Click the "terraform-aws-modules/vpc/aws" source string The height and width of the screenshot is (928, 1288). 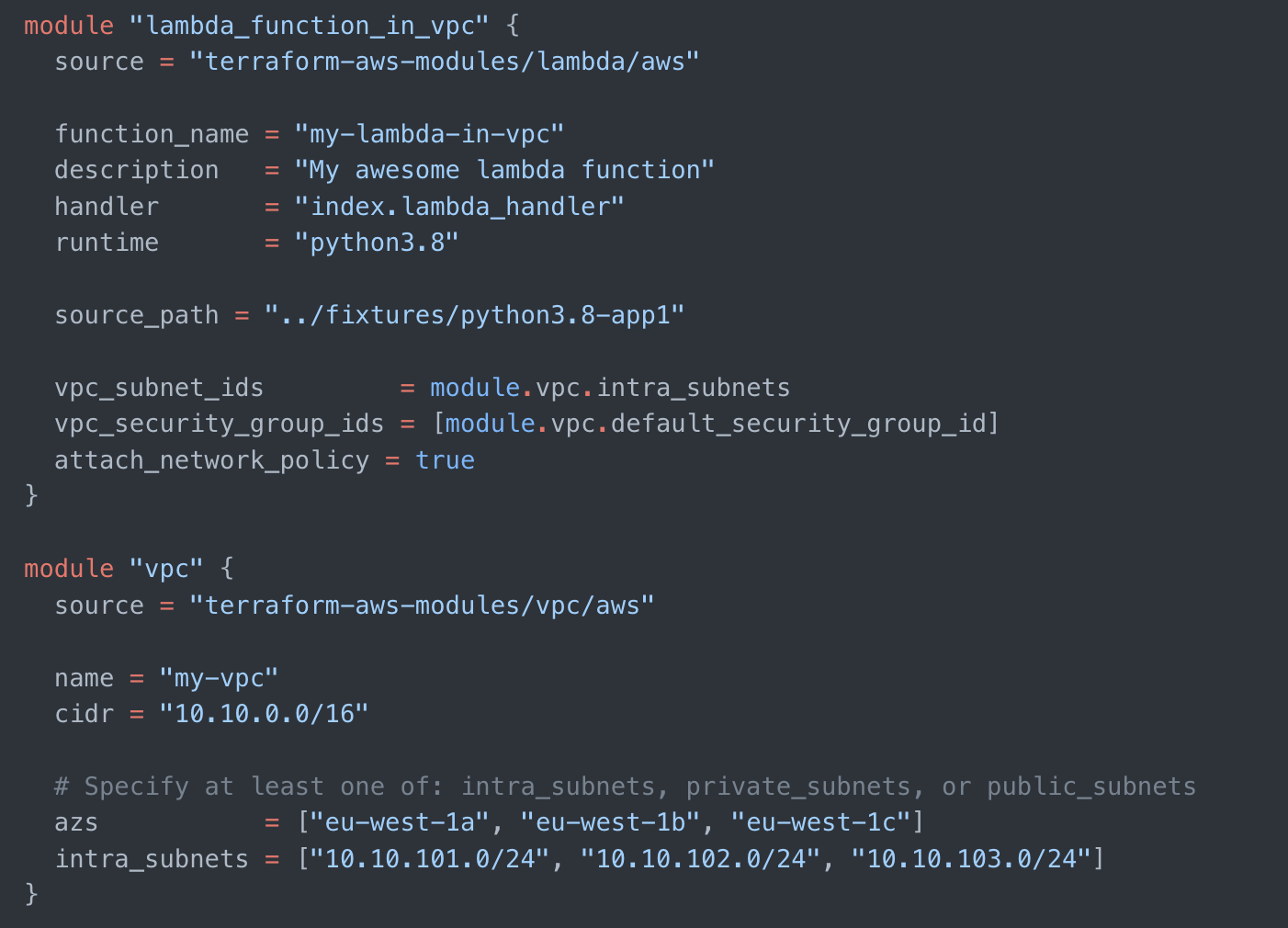pyautogui.click(x=422, y=605)
